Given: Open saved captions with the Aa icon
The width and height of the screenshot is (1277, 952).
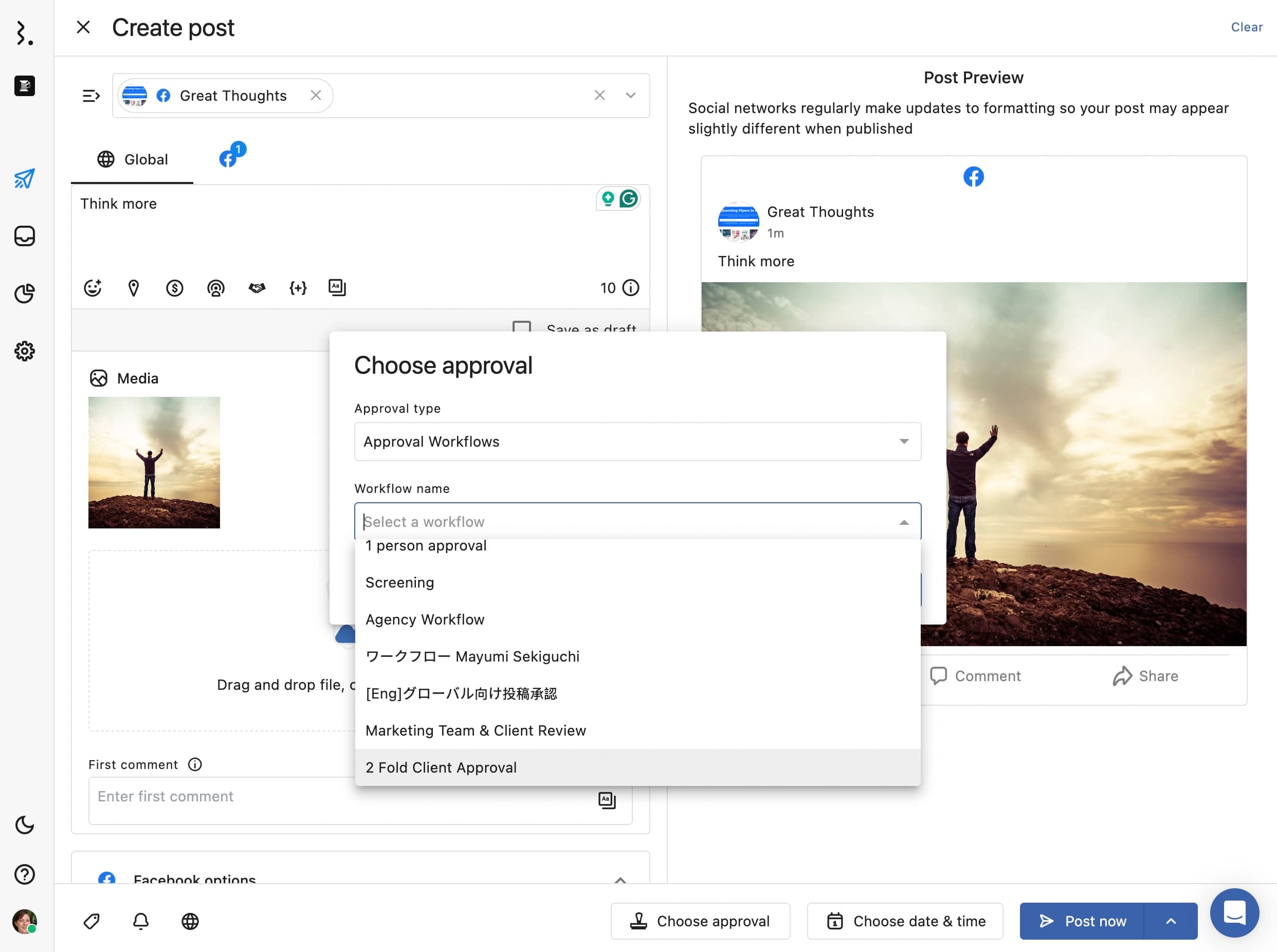Looking at the screenshot, I should (337, 287).
